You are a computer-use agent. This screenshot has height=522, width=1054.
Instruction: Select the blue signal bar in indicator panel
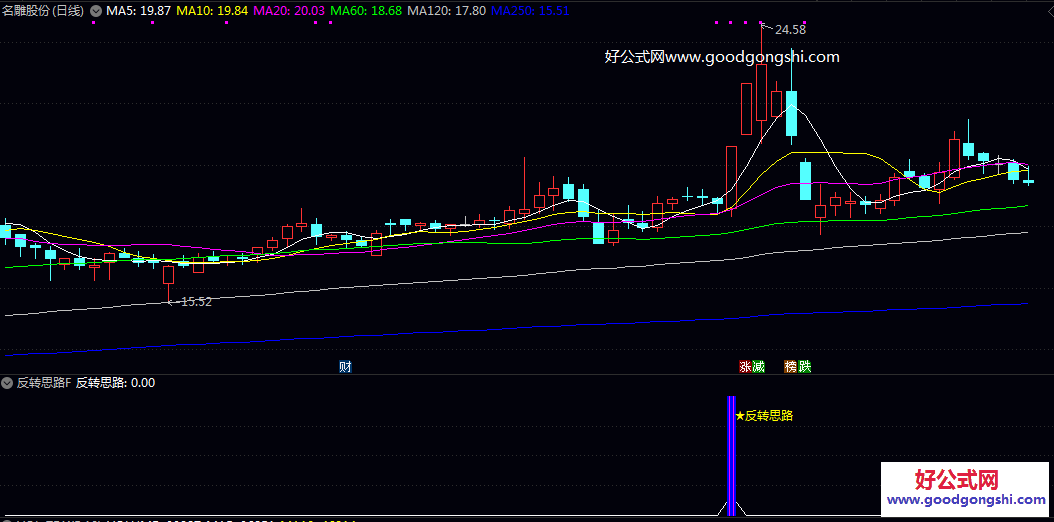[732, 455]
